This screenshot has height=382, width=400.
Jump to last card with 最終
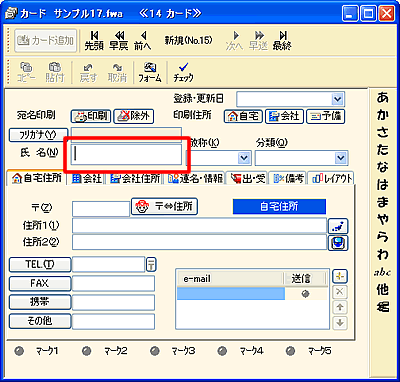(282, 41)
